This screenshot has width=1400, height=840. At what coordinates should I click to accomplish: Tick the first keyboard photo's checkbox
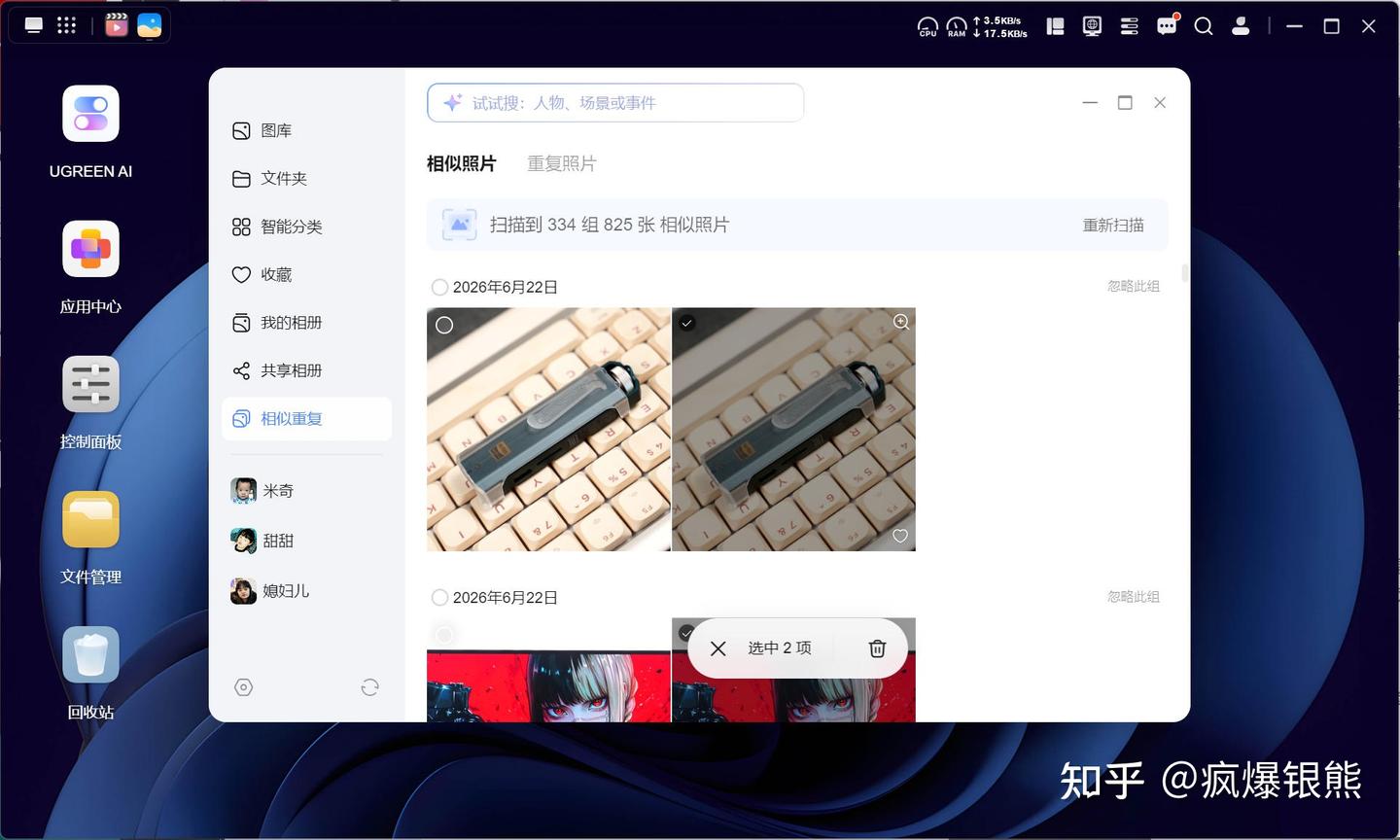tap(444, 325)
